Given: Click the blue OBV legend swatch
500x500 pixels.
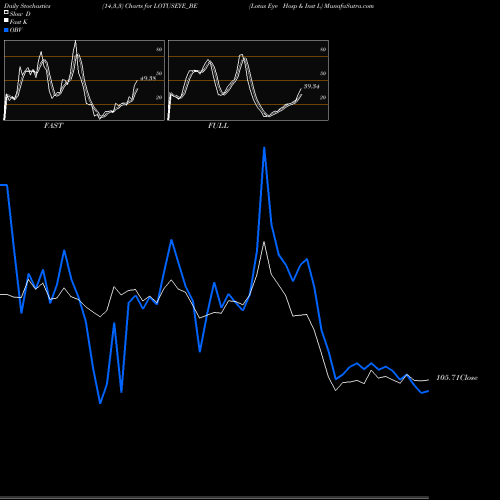Looking at the screenshot, I should coord(6,30).
